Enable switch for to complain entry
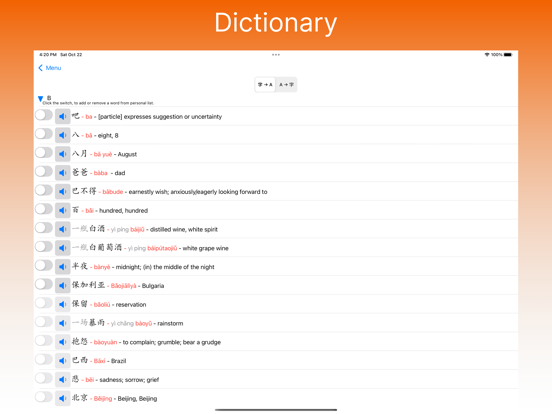Viewport: 552px width, 414px height. [x=44, y=340]
